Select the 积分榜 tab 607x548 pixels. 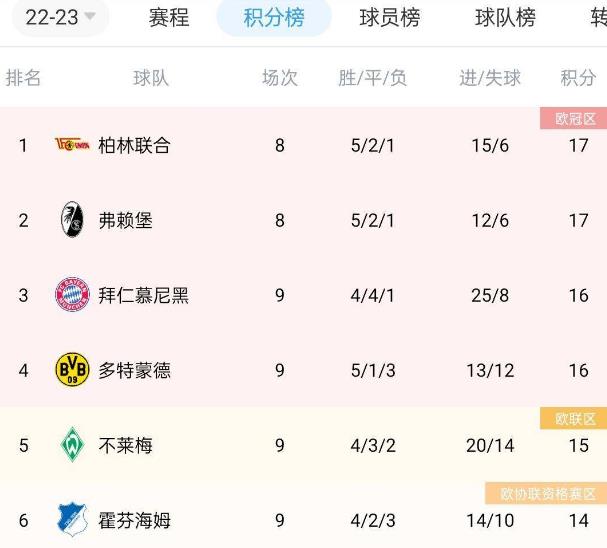[274, 17]
